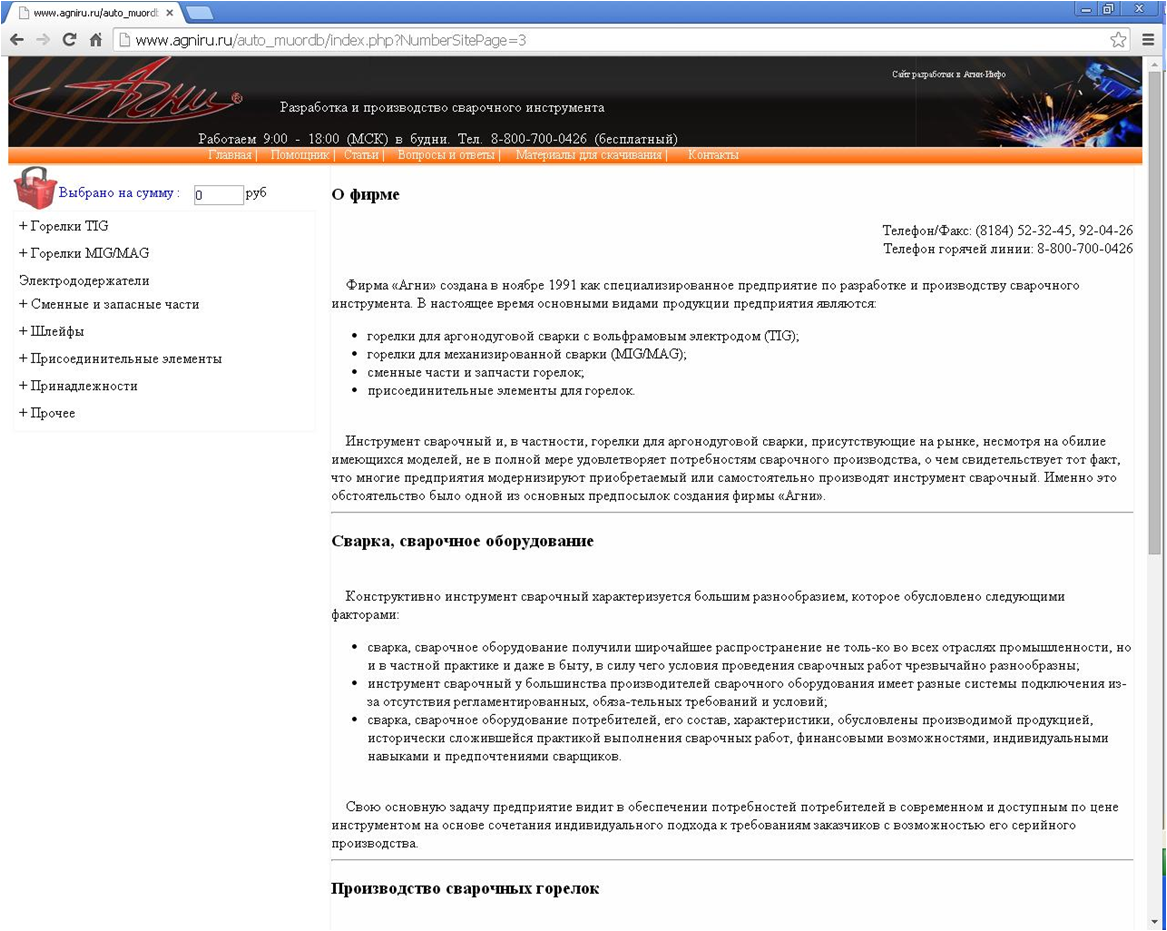Open a new browser tab
This screenshot has height=931, width=1167.
coord(198,13)
